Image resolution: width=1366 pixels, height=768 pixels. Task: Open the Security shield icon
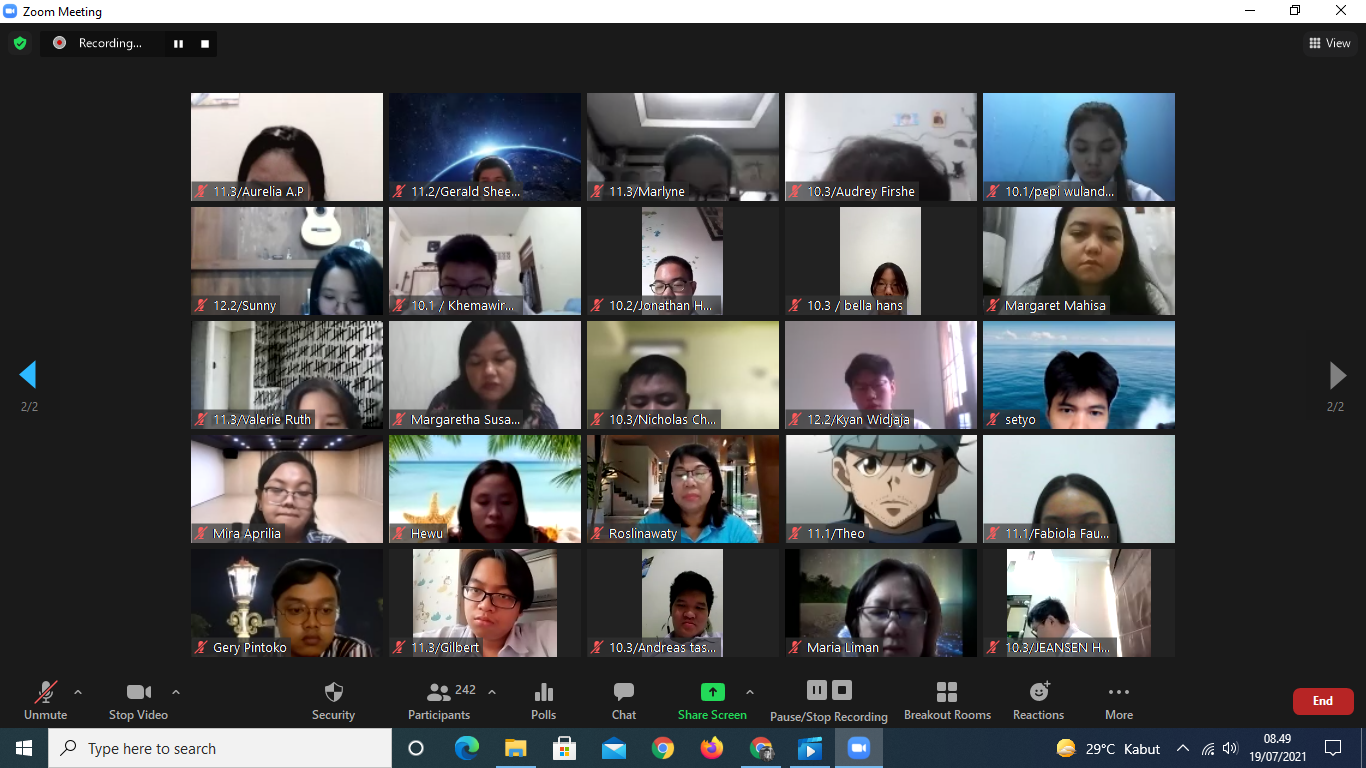coord(334,693)
